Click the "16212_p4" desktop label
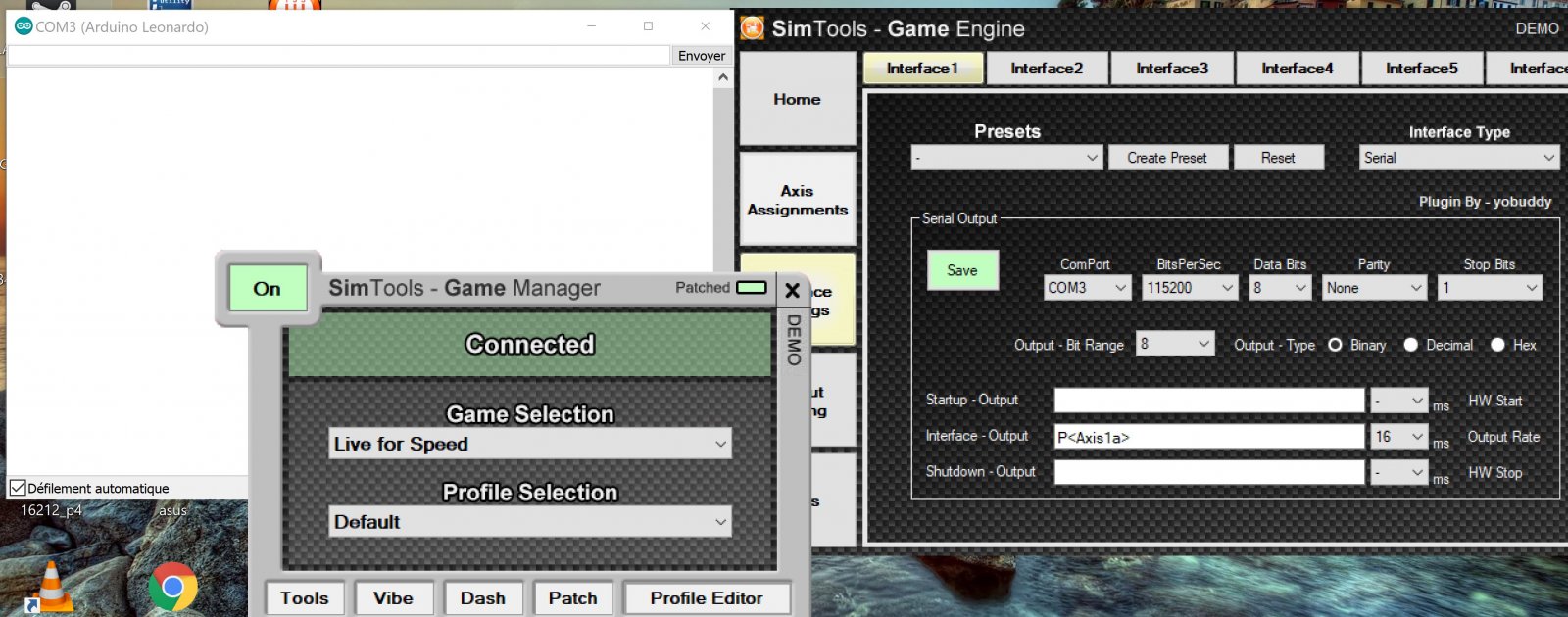This screenshot has height=617, width=1568. (x=52, y=510)
